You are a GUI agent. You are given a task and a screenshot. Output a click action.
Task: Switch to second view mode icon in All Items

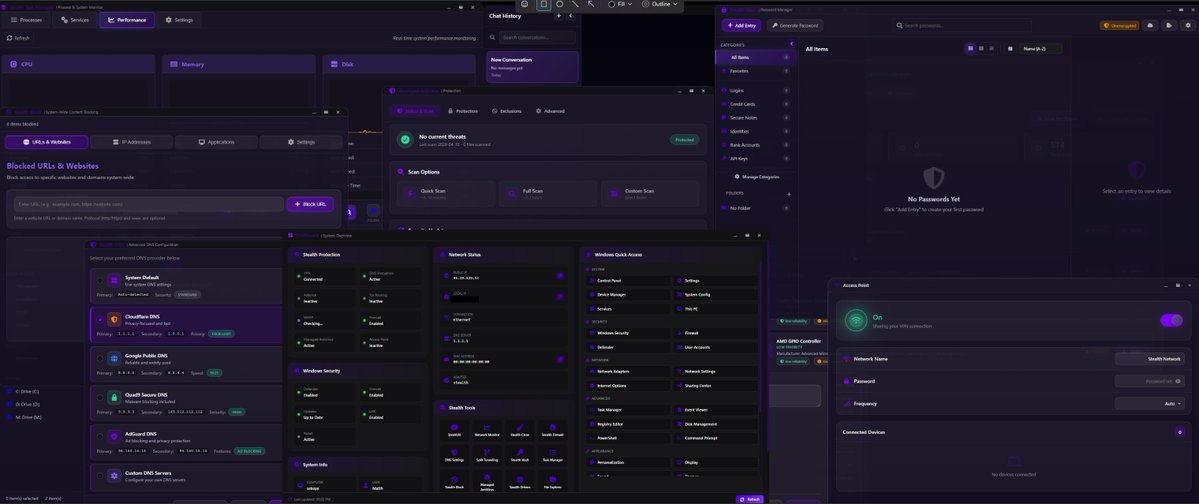(982, 48)
